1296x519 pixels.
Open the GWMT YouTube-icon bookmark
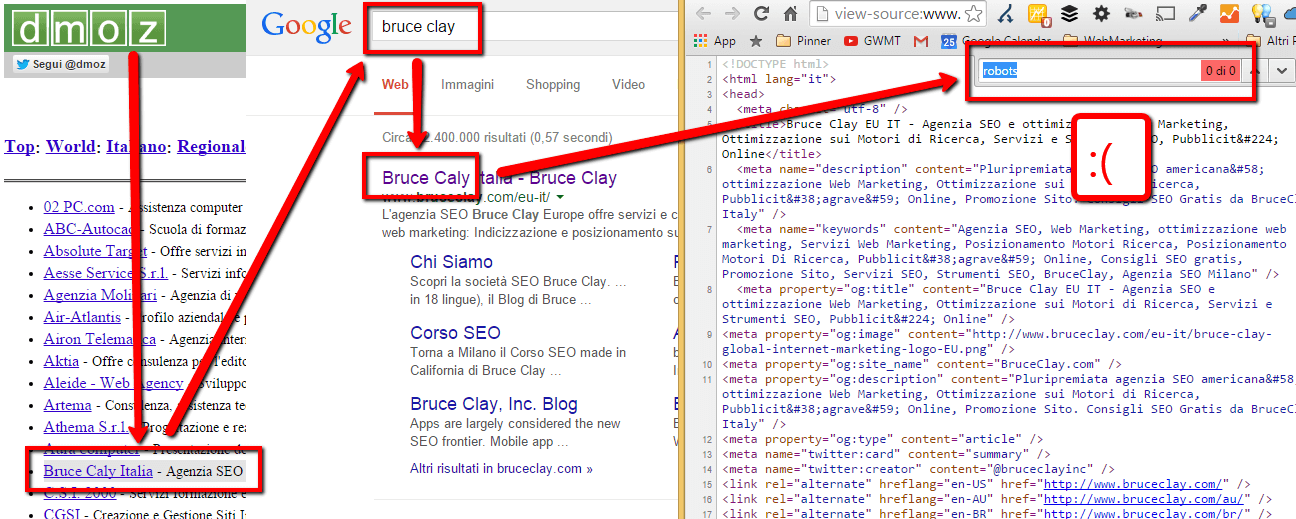[872, 41]
